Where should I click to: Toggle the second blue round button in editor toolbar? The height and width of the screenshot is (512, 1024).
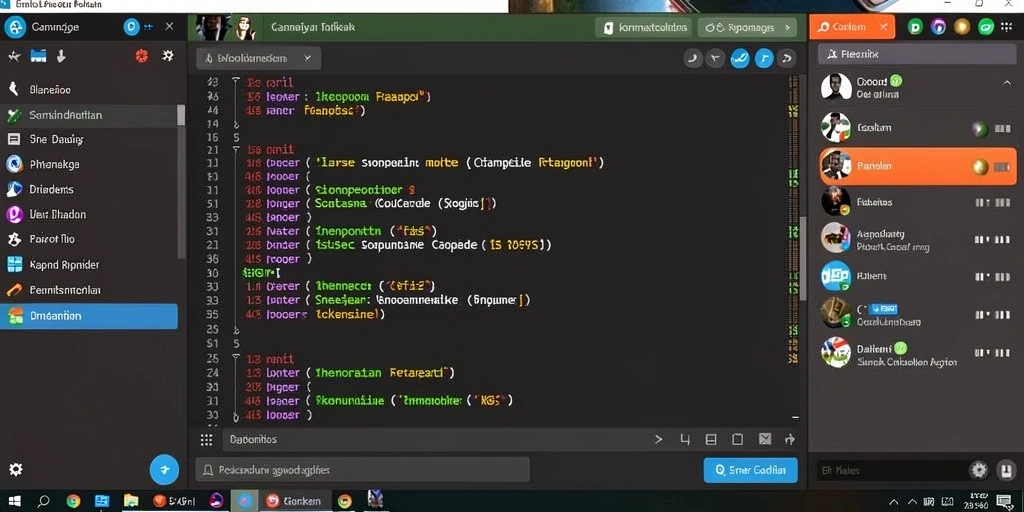tap(765, 58)
